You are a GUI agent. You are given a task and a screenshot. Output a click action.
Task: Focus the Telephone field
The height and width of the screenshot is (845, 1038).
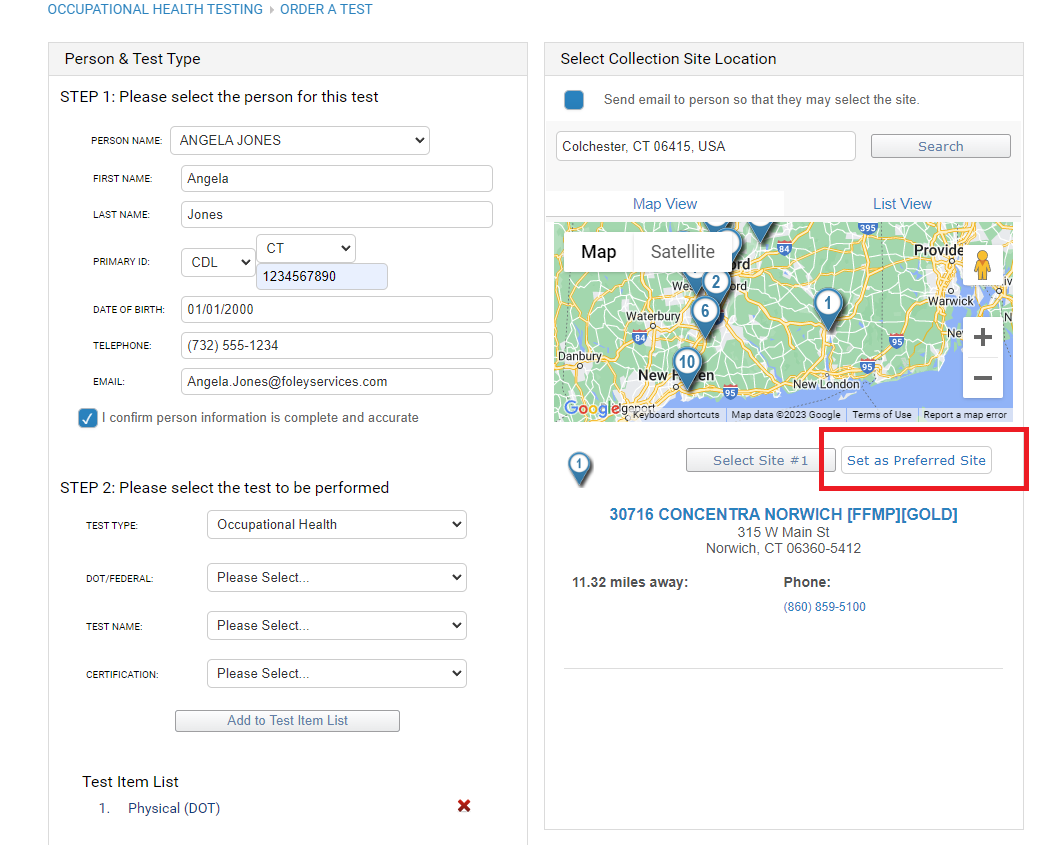point(337,346)
